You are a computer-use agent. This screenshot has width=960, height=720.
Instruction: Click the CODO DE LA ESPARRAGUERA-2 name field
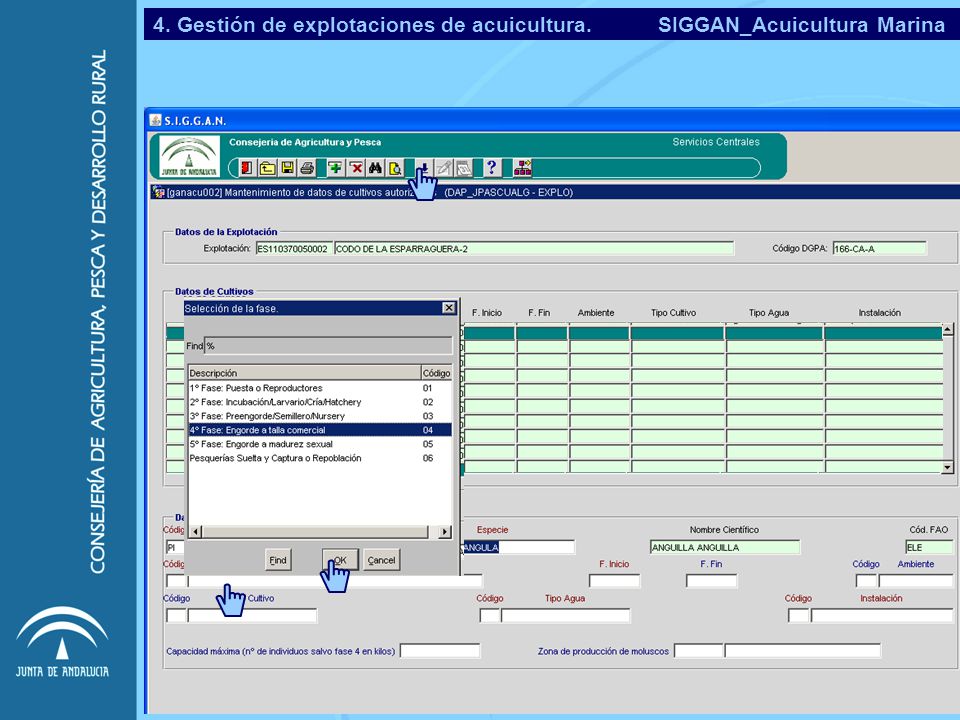tap(534, 249)
